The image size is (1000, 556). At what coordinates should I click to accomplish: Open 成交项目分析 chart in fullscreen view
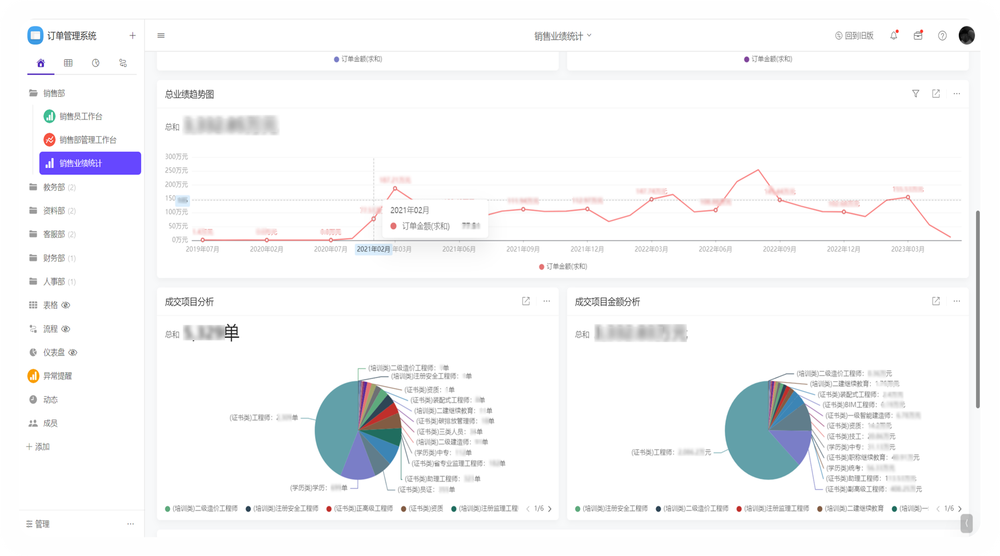pos(526,301)
